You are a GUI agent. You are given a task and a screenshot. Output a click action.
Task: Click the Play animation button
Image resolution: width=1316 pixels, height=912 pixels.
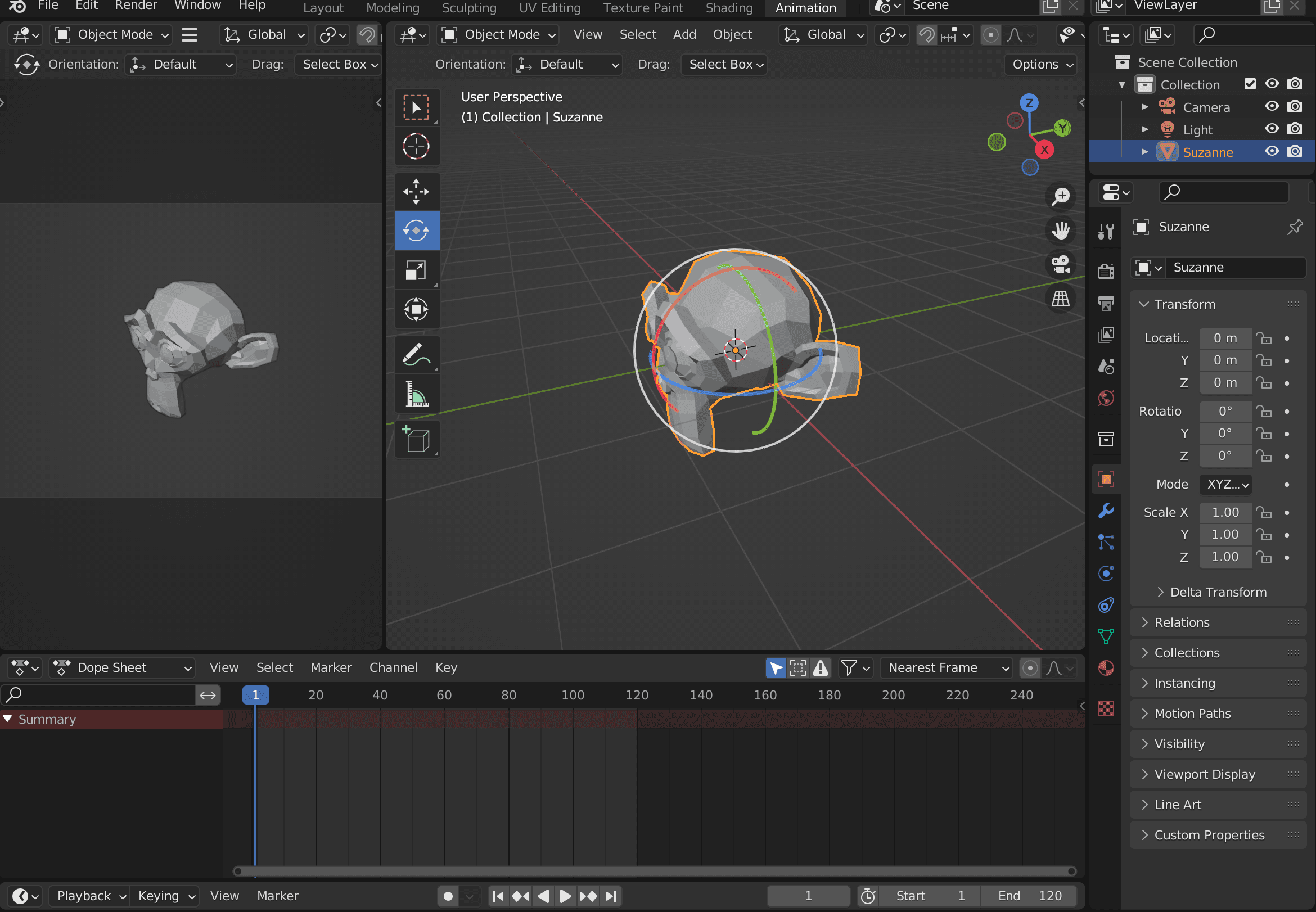(565, 896)
